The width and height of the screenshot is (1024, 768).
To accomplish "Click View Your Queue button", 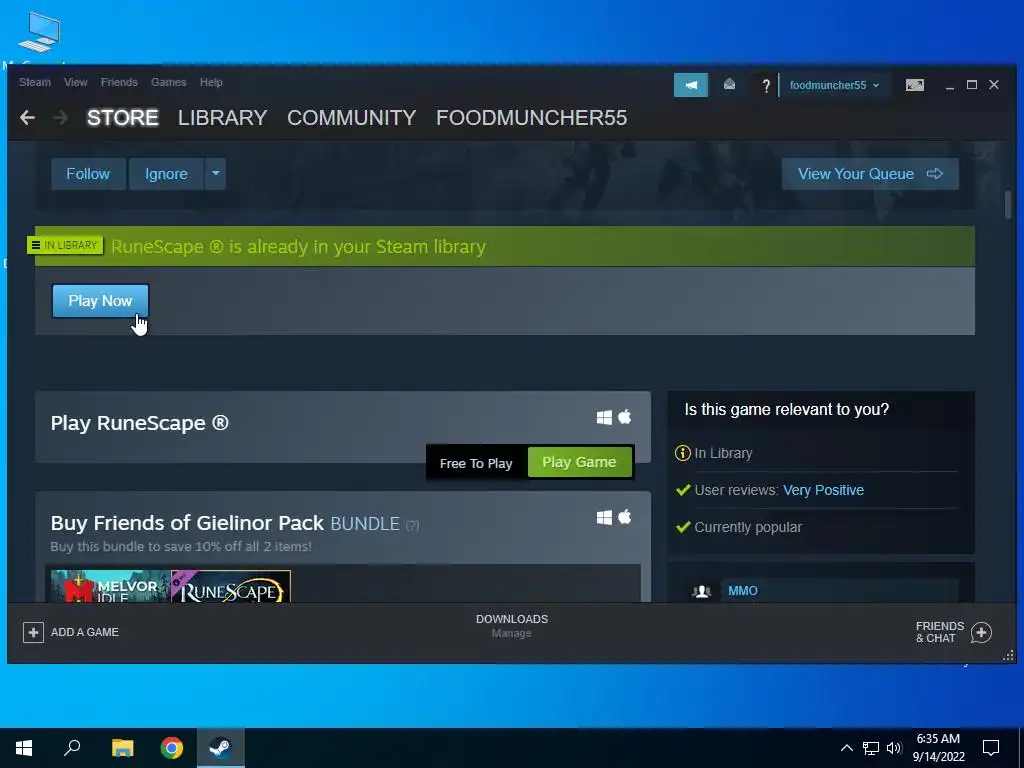I will point(871,174).
